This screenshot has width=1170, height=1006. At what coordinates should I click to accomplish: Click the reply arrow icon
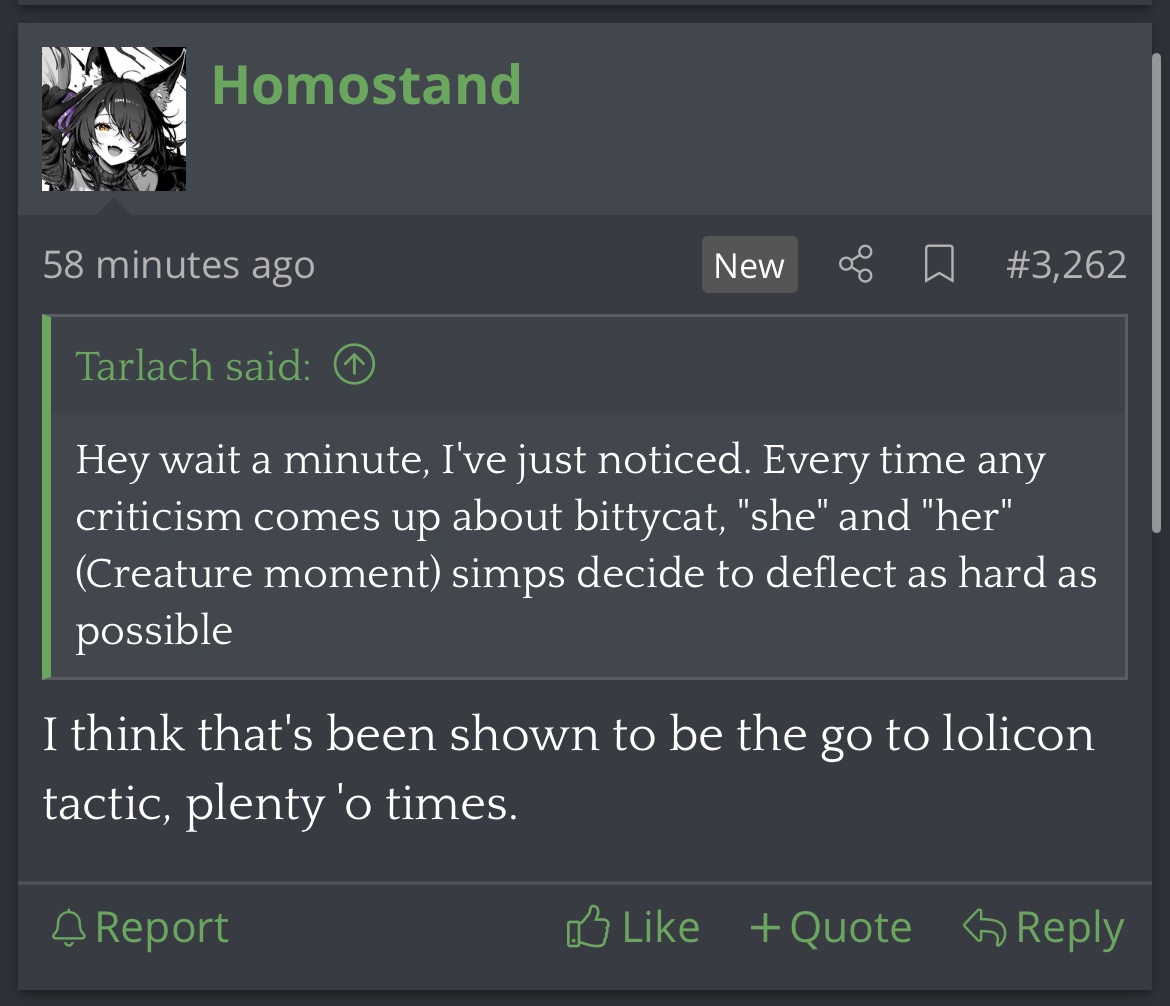(983, 928)
